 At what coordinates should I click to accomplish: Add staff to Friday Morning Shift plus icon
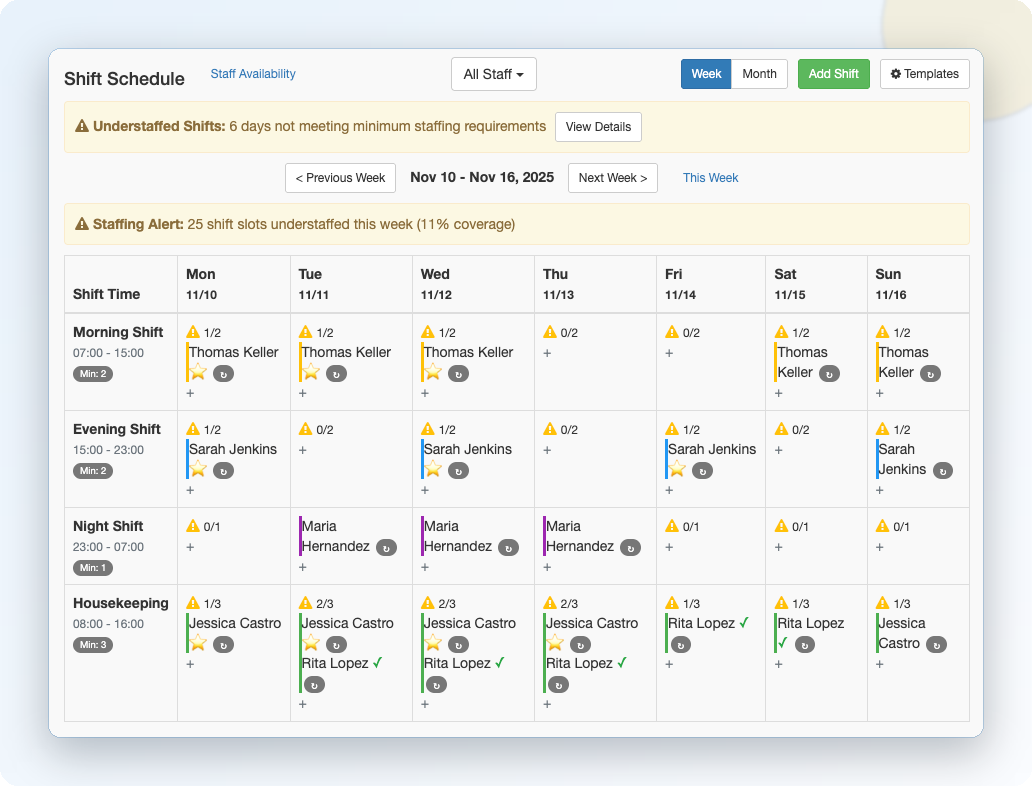click(669, 354)
